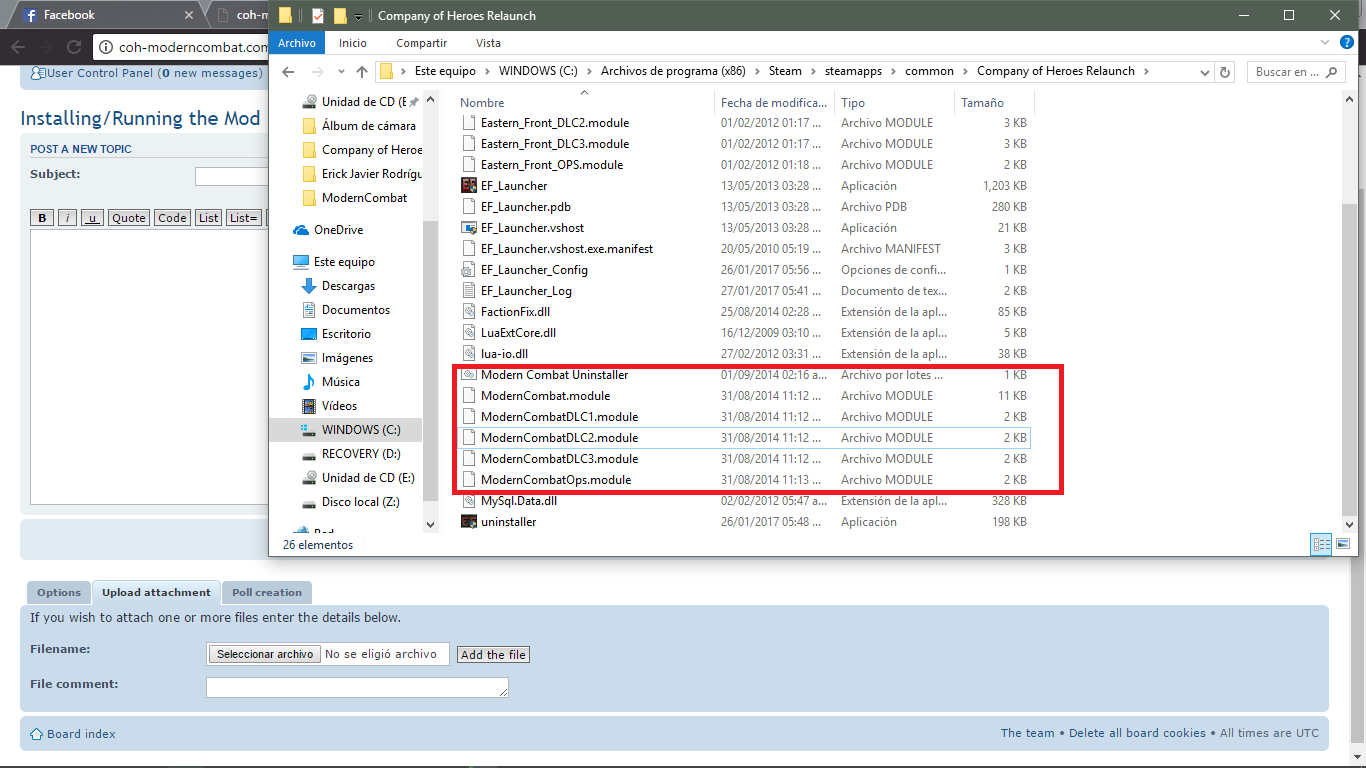
Task: Click the Quote formatting button
Action: 128,218
